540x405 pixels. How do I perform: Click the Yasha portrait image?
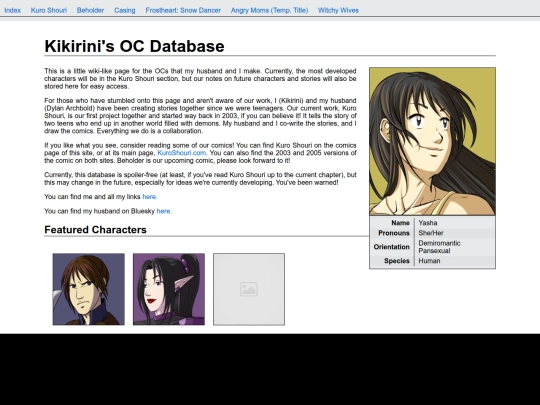point(433,142)
